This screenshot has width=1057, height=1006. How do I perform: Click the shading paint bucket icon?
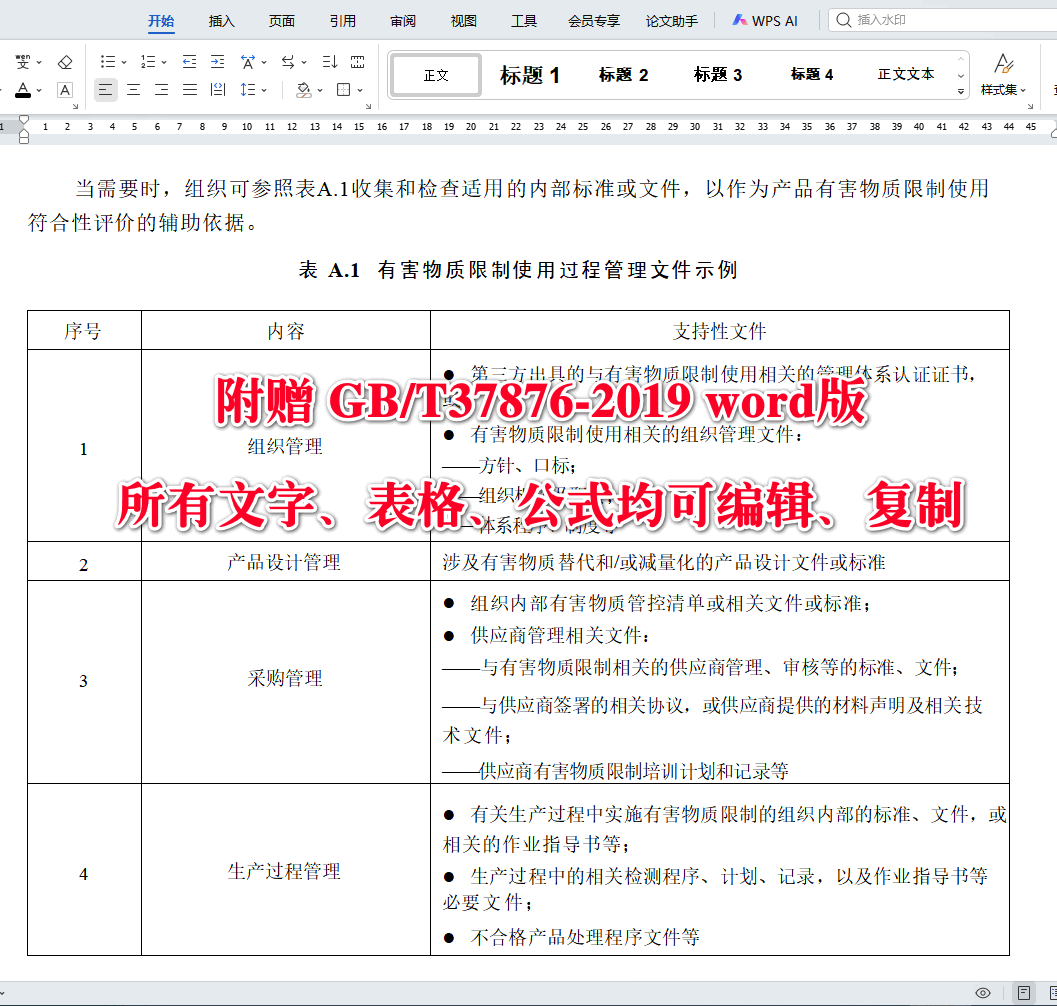(x=304, y=90)
